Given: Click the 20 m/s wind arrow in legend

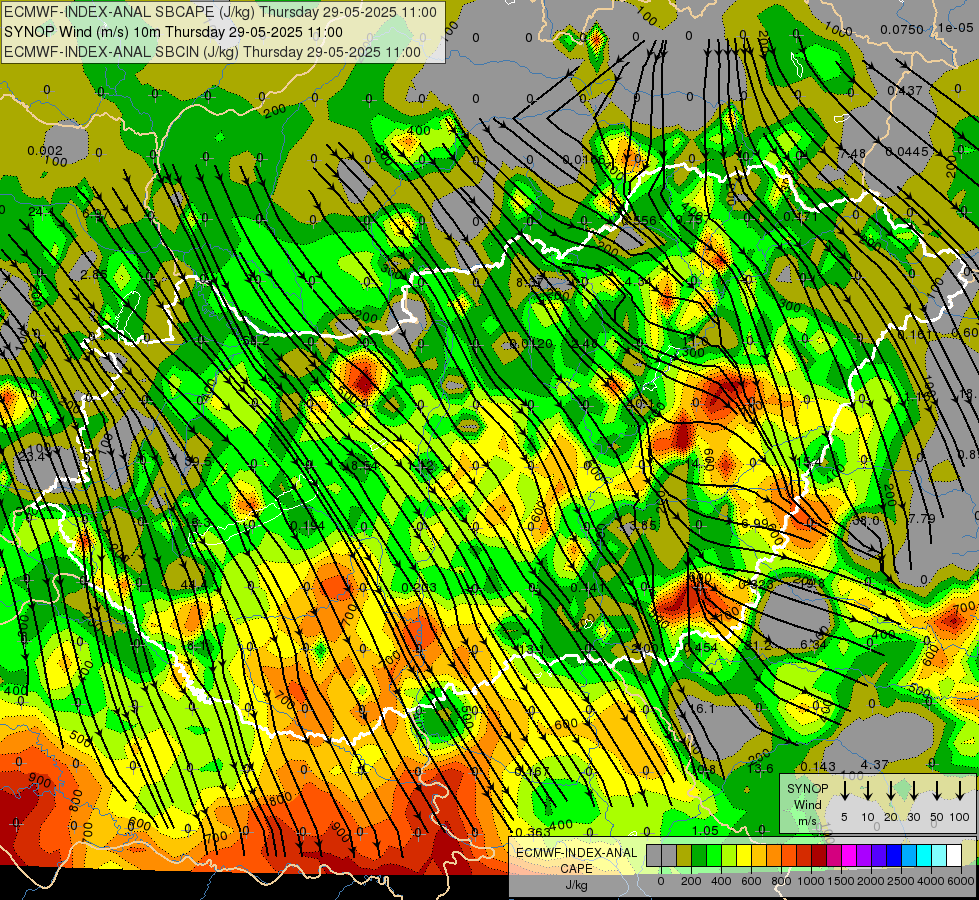Looking at the screenshot, I should point(891,791).
